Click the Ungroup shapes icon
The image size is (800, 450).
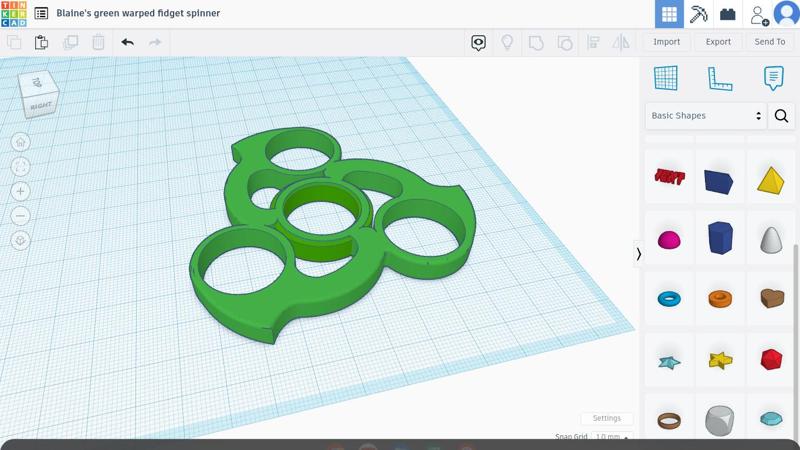tap(565, 42)
